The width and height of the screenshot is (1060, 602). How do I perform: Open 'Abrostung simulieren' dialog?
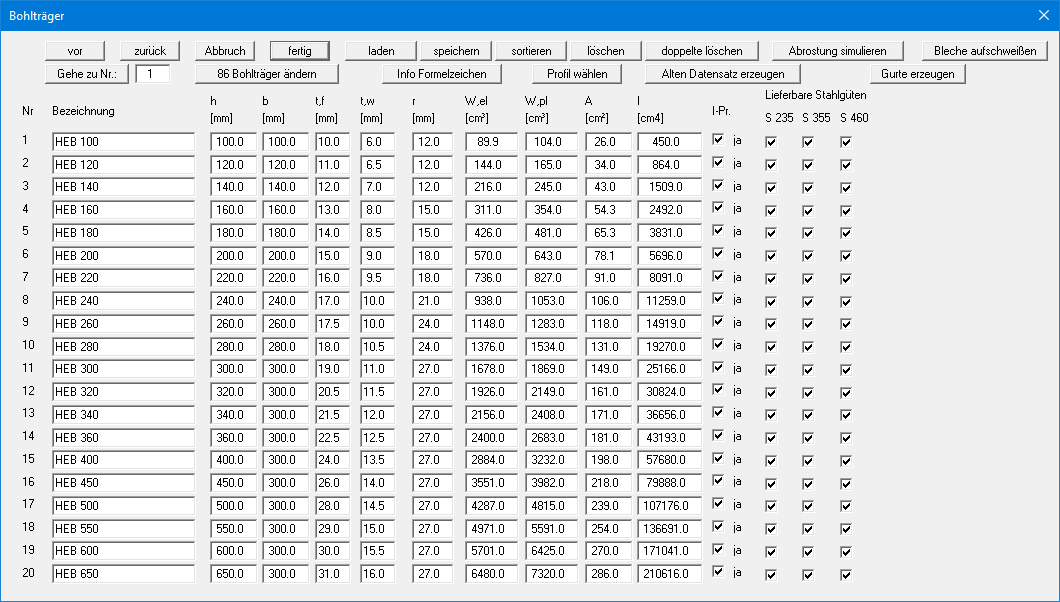tap(837, 51)
